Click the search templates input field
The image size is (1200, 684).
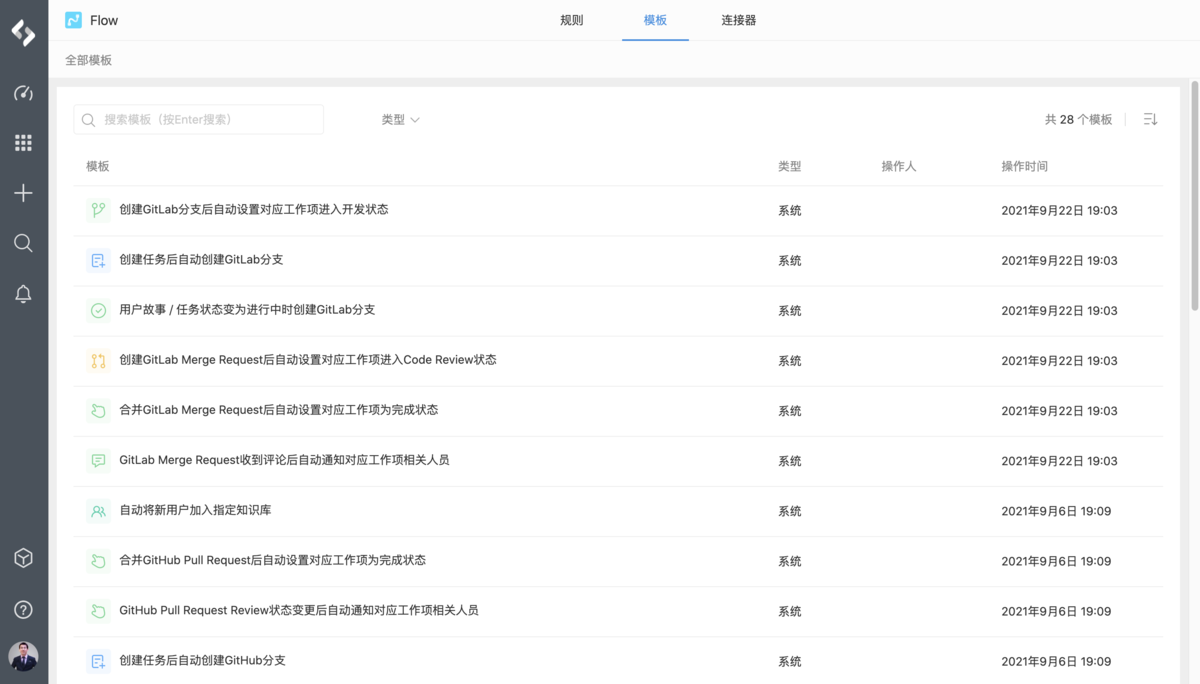[198, 118]
